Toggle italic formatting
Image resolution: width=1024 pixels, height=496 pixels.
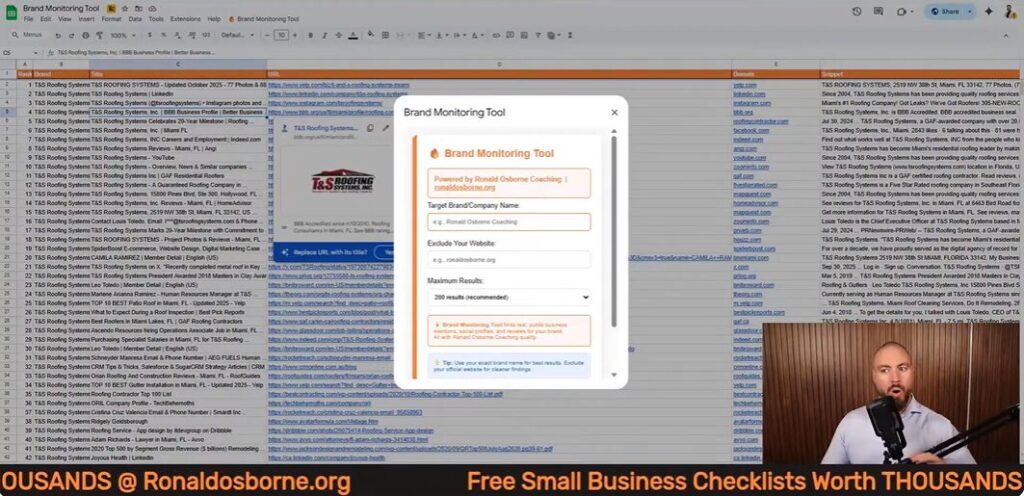coord(325,35)
